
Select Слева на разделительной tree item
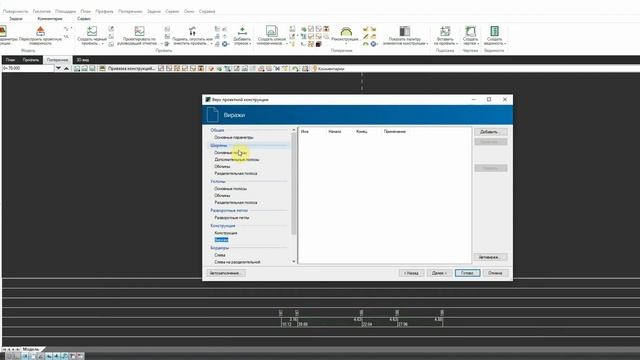click(237, 262)
